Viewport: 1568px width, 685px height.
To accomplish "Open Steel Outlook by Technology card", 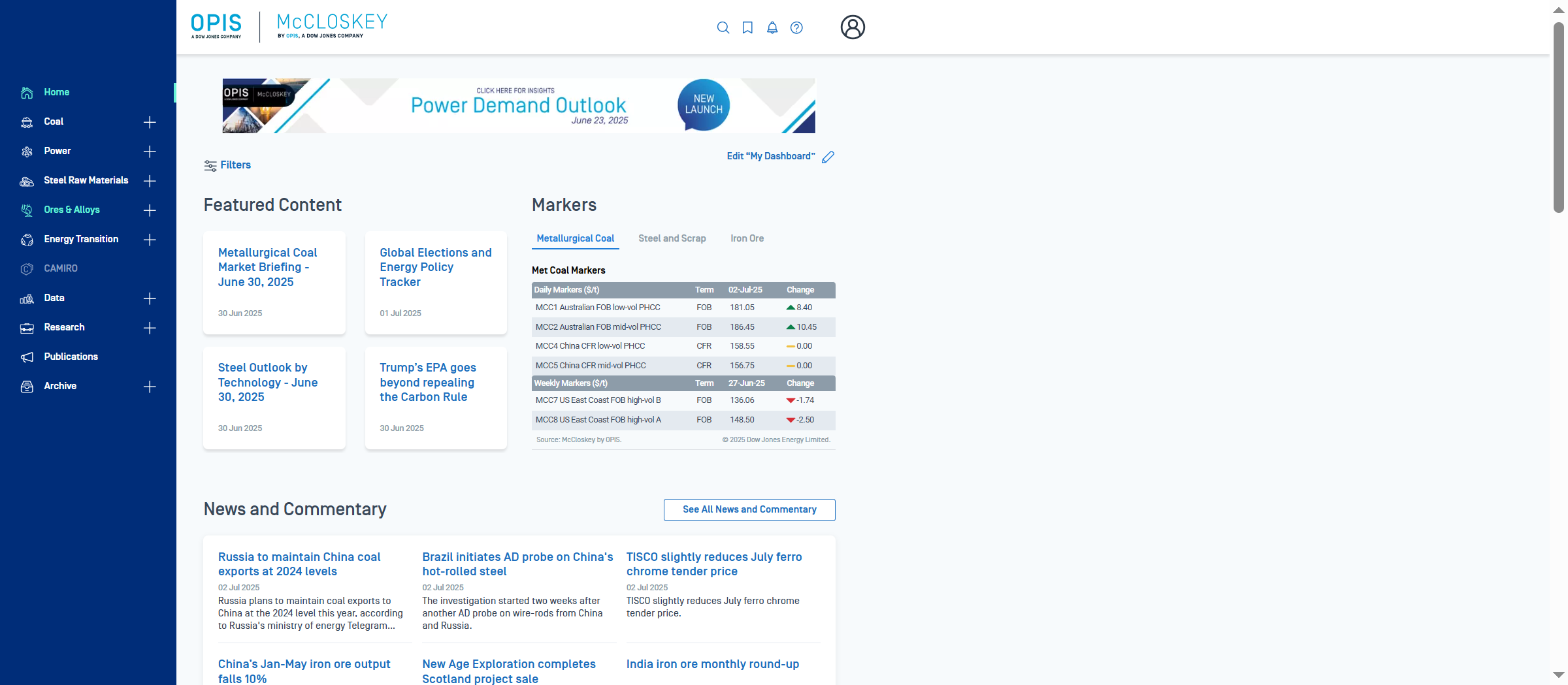I will coord(274,398).
